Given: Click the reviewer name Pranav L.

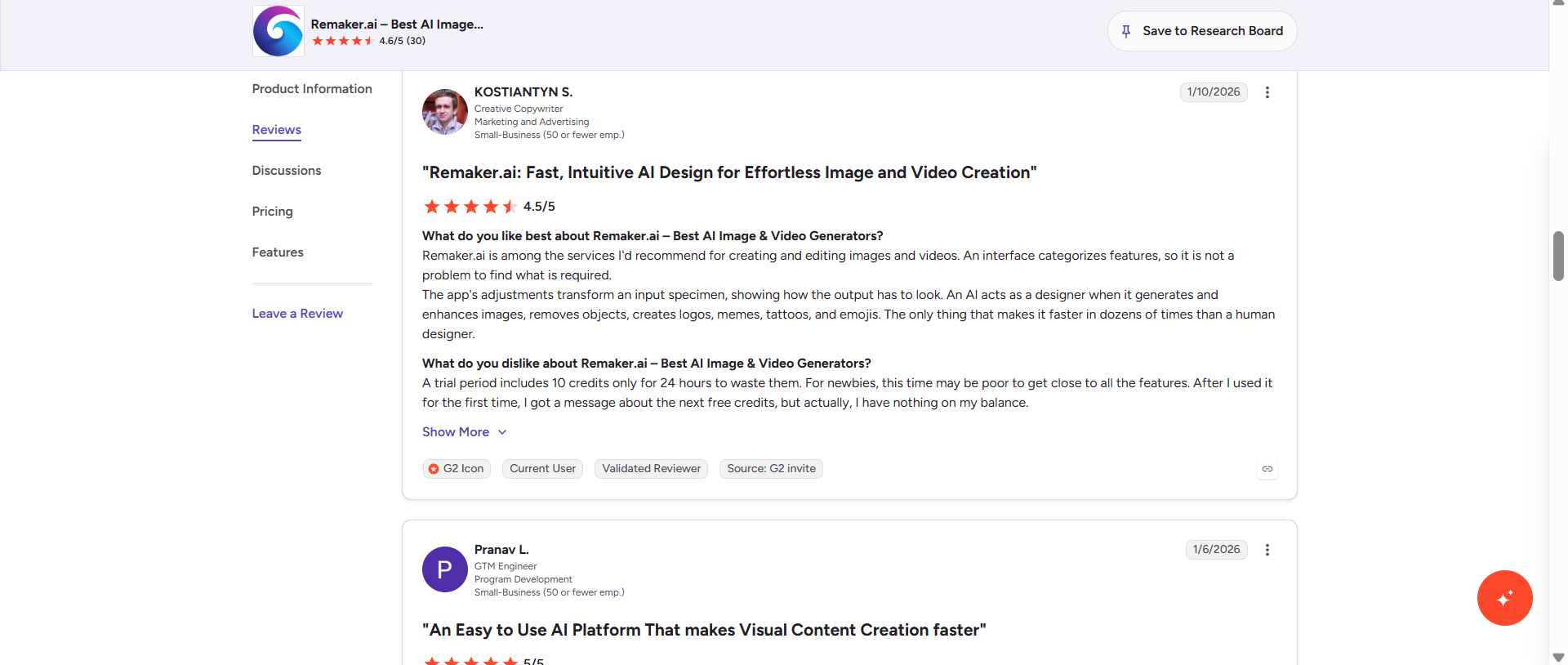Looking at the screenshot, I should [x=501, y=550].
